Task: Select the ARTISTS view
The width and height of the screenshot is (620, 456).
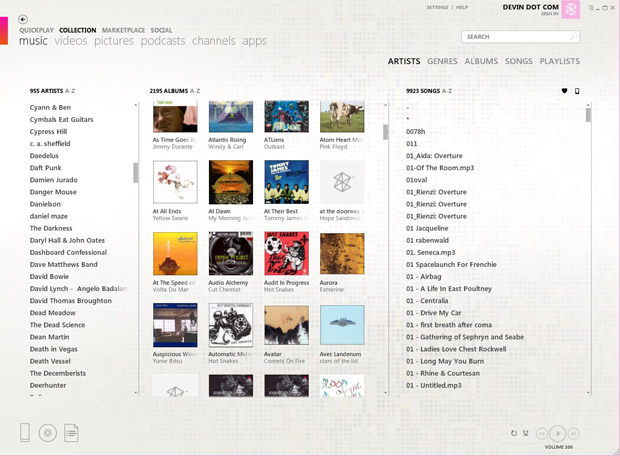Action: tap(404, 61)
